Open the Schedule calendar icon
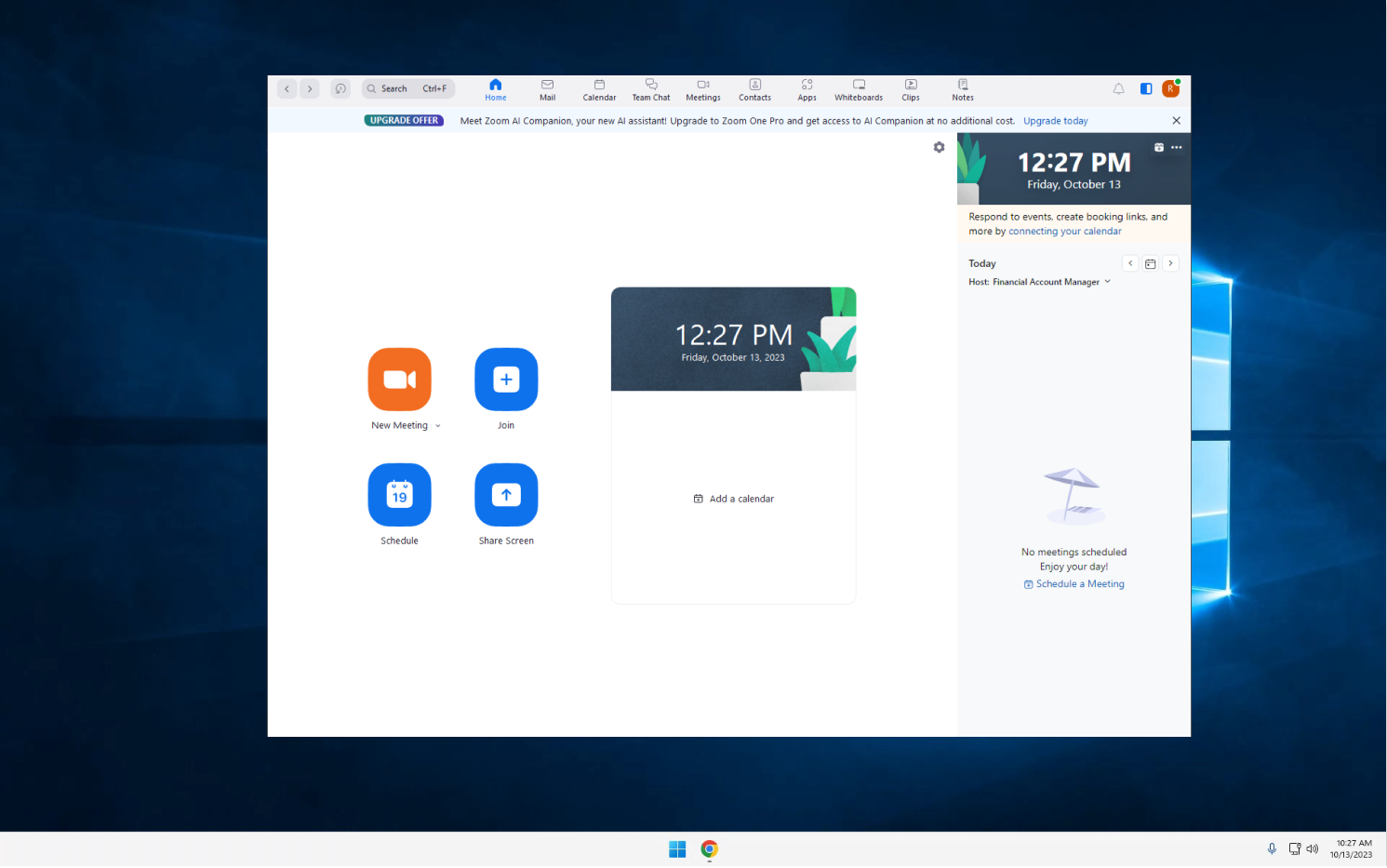This screenshot has height=868, width=1387. (x=399, y=495)
